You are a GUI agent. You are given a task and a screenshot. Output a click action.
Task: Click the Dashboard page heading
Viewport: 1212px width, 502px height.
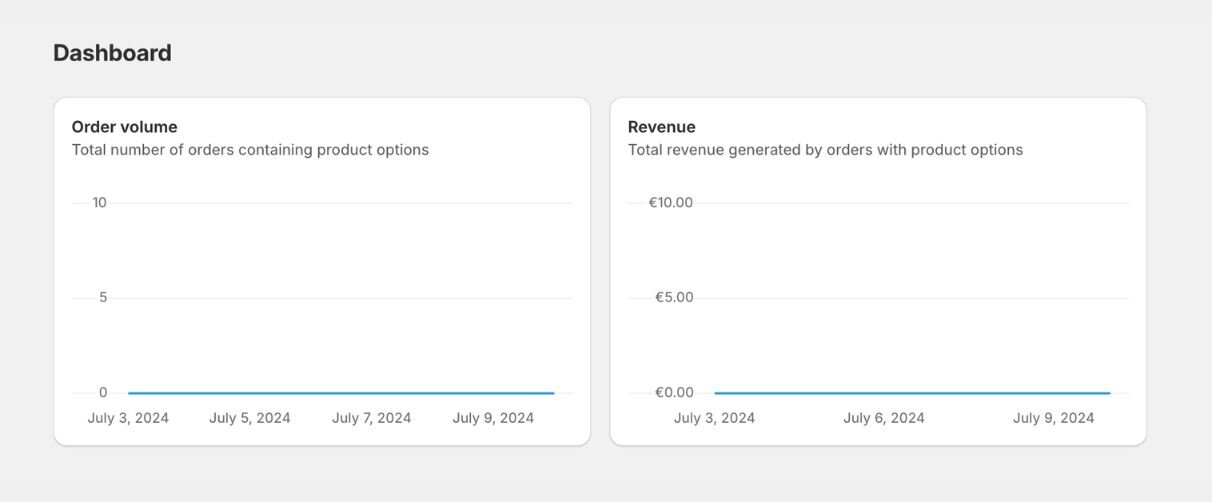coord(112,53)
